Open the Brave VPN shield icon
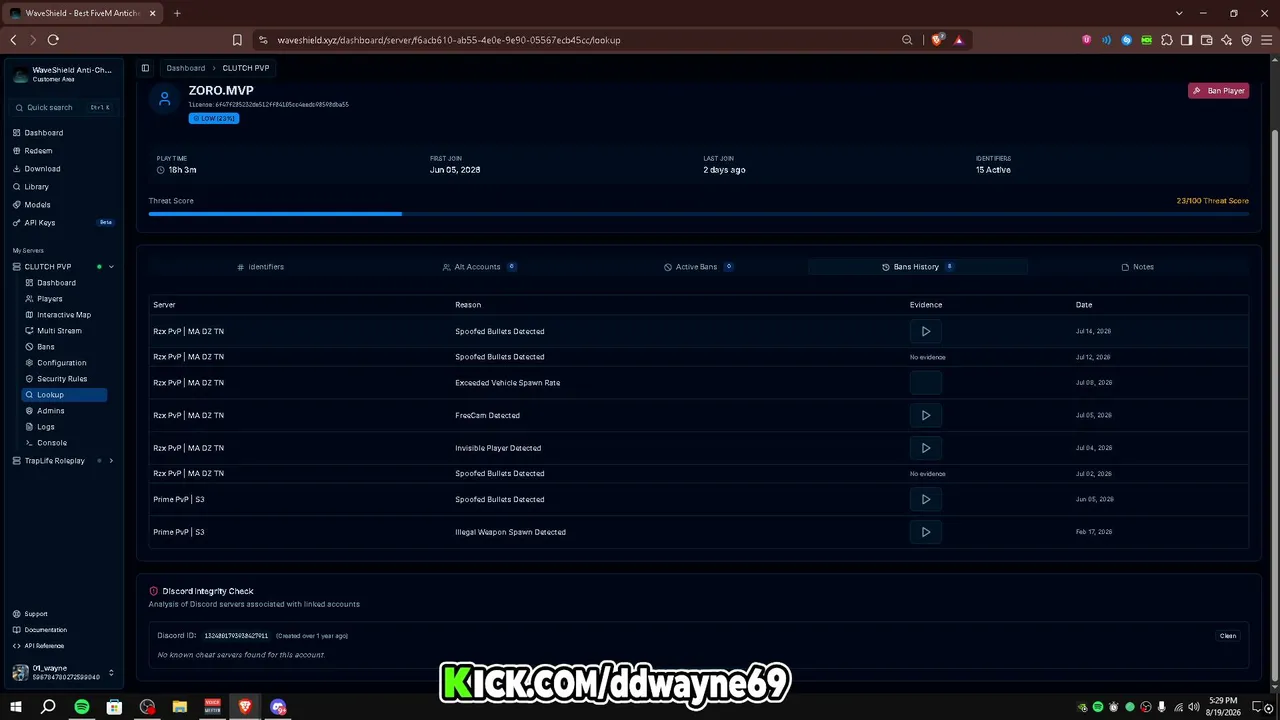The width and height of the screenshot is (1280, 720). coord(1246,40)
